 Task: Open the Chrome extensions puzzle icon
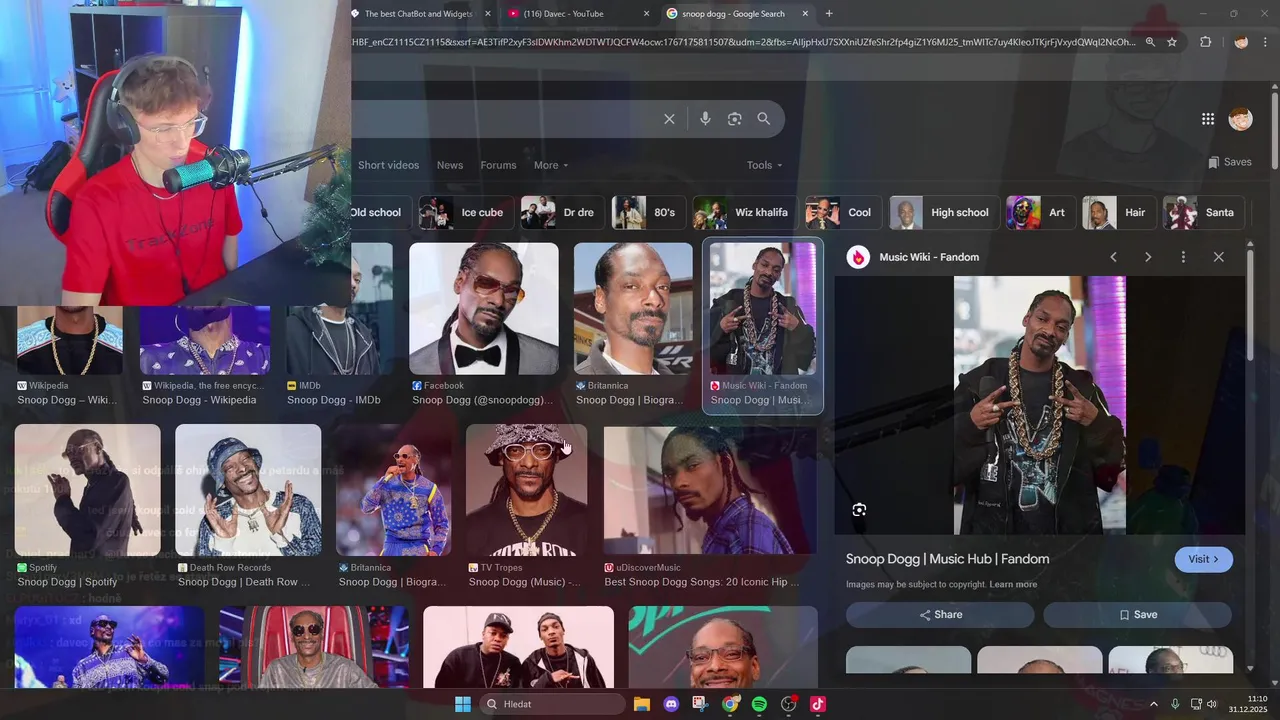[1205, 42]
